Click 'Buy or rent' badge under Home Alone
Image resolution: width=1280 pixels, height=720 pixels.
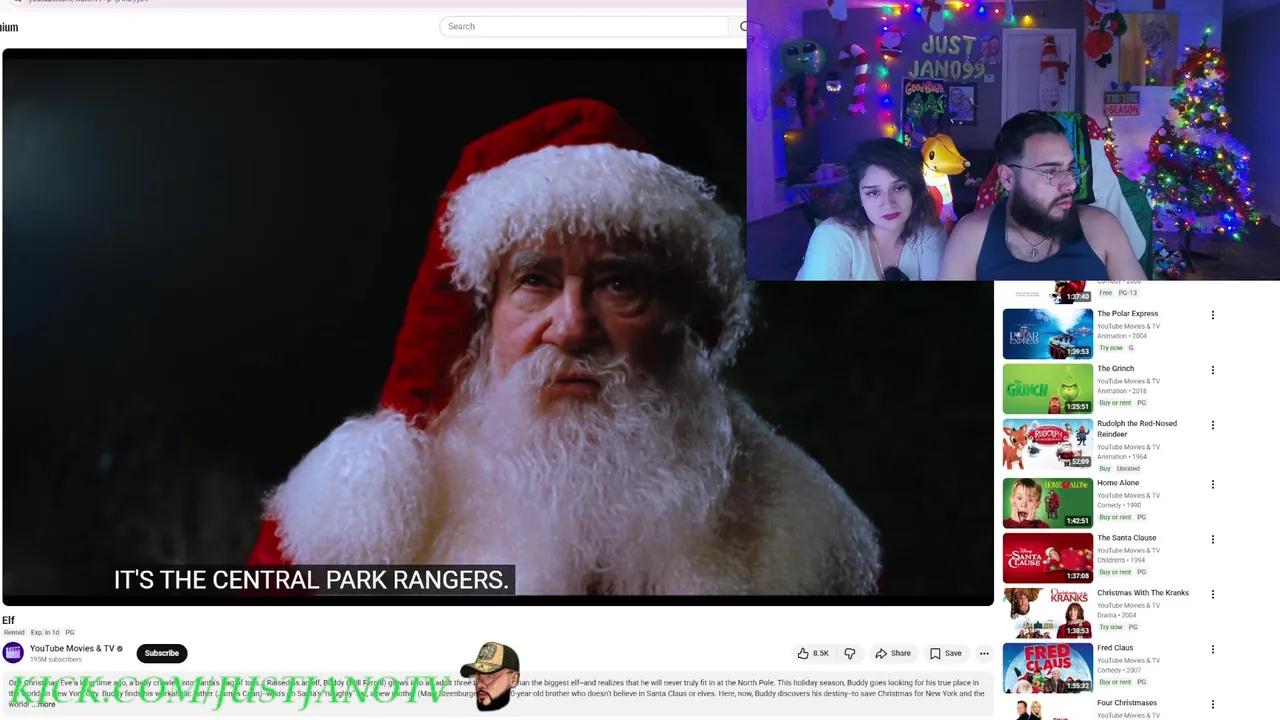pos(1115,517)
